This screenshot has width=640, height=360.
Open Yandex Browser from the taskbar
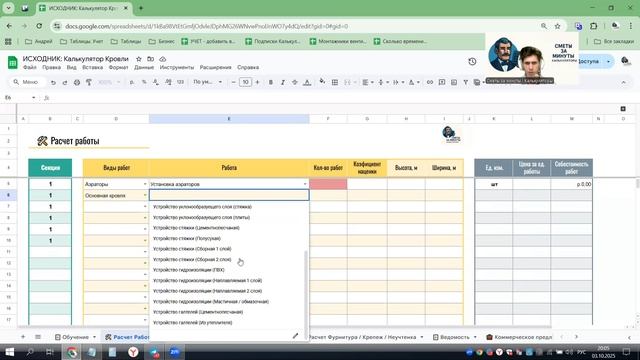click(x=133, y=352)
